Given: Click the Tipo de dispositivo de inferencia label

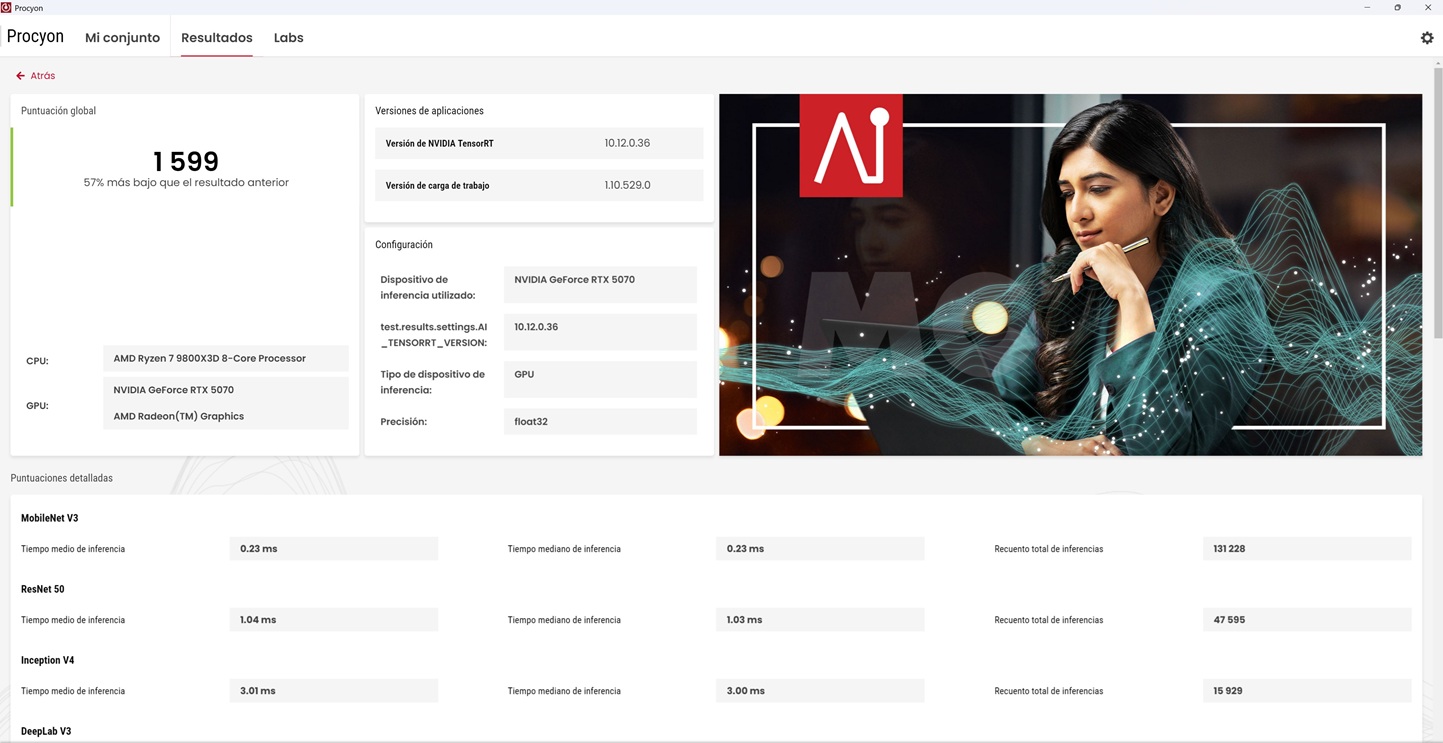Looking at the screenshot, I should [x=433, y=382].
